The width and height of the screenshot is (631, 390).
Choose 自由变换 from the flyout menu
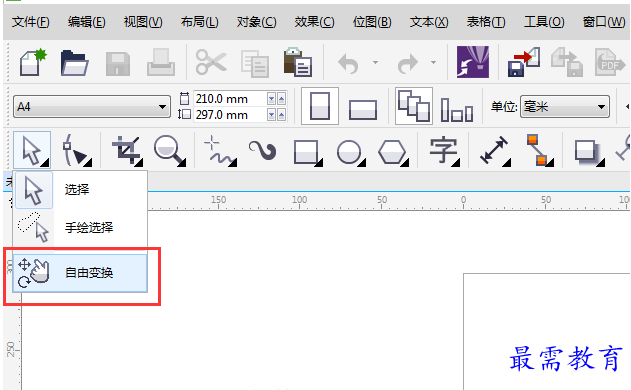coord(80,272)
